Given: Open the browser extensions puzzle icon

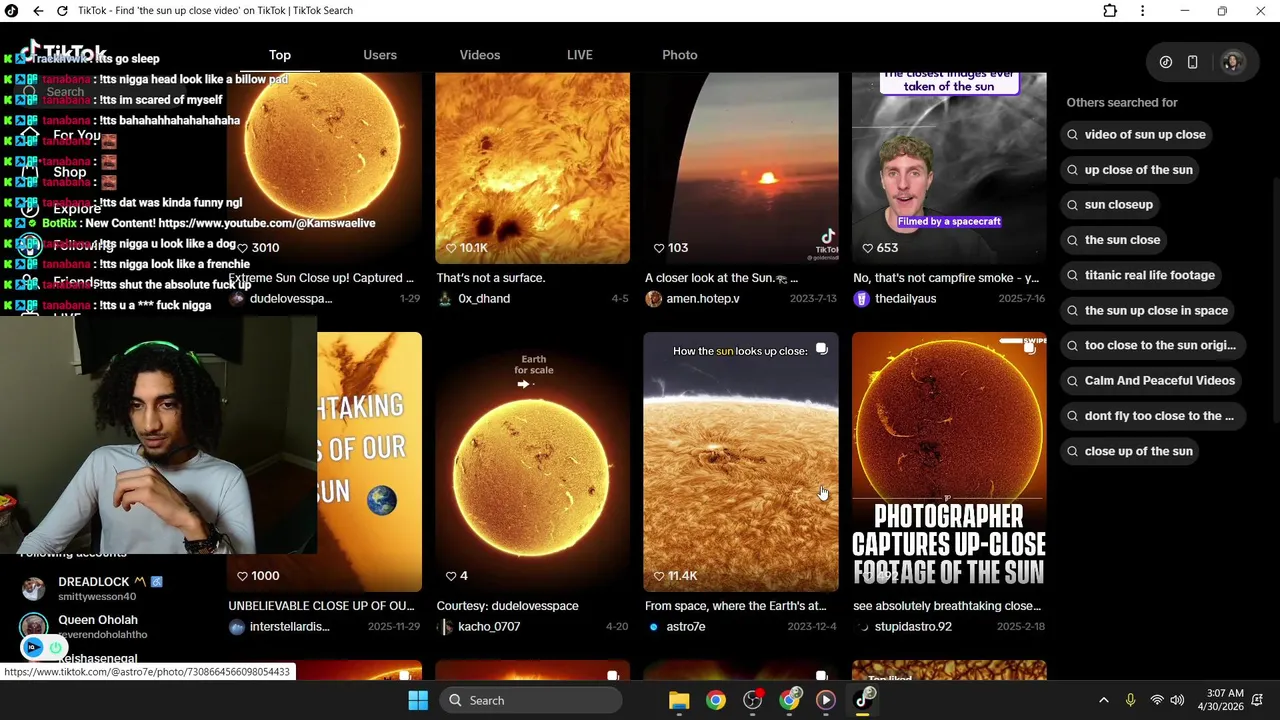Looking at the screenshot, I should pyautogui.click(x=1110, y=11).
